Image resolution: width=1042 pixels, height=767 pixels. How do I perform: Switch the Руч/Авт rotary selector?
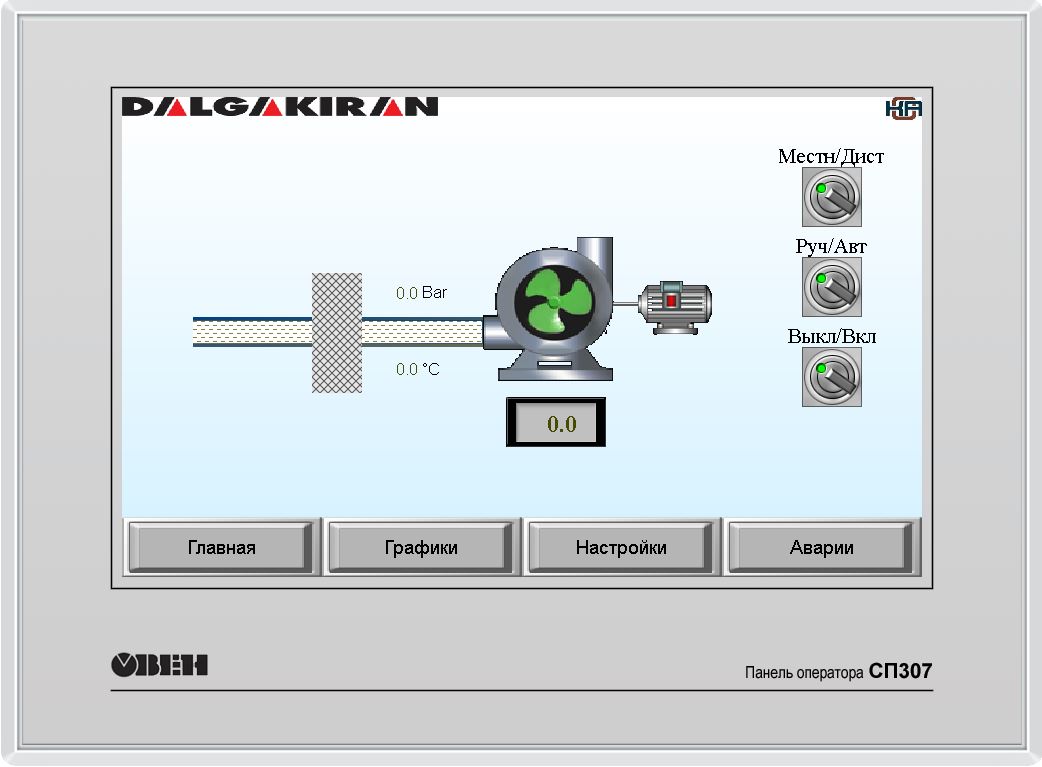click(x=831, y=287)
